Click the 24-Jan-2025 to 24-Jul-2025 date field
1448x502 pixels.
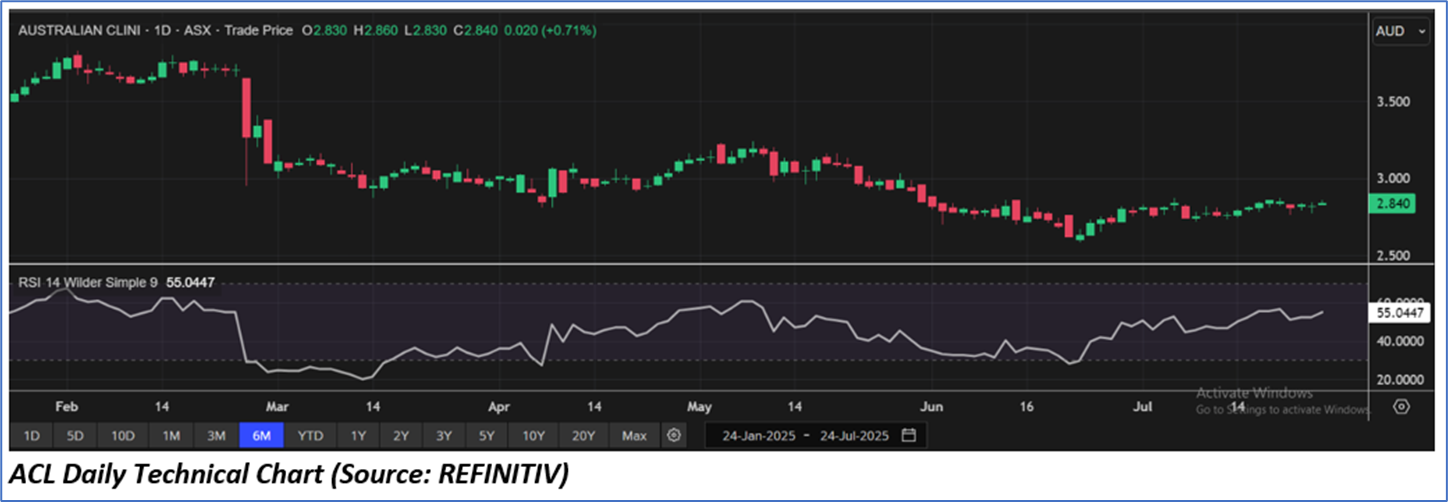click(x=802, y=436)
